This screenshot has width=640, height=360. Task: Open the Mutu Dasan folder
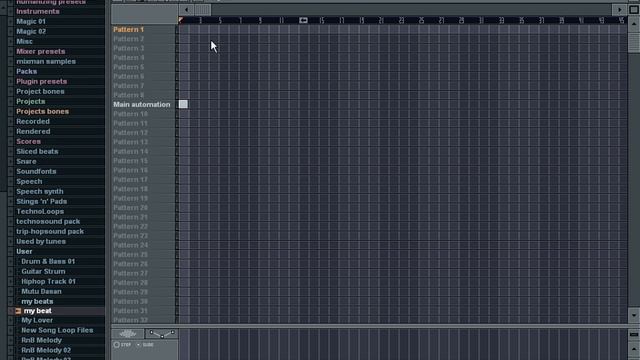pyautogui.click(x=42, y=291)
